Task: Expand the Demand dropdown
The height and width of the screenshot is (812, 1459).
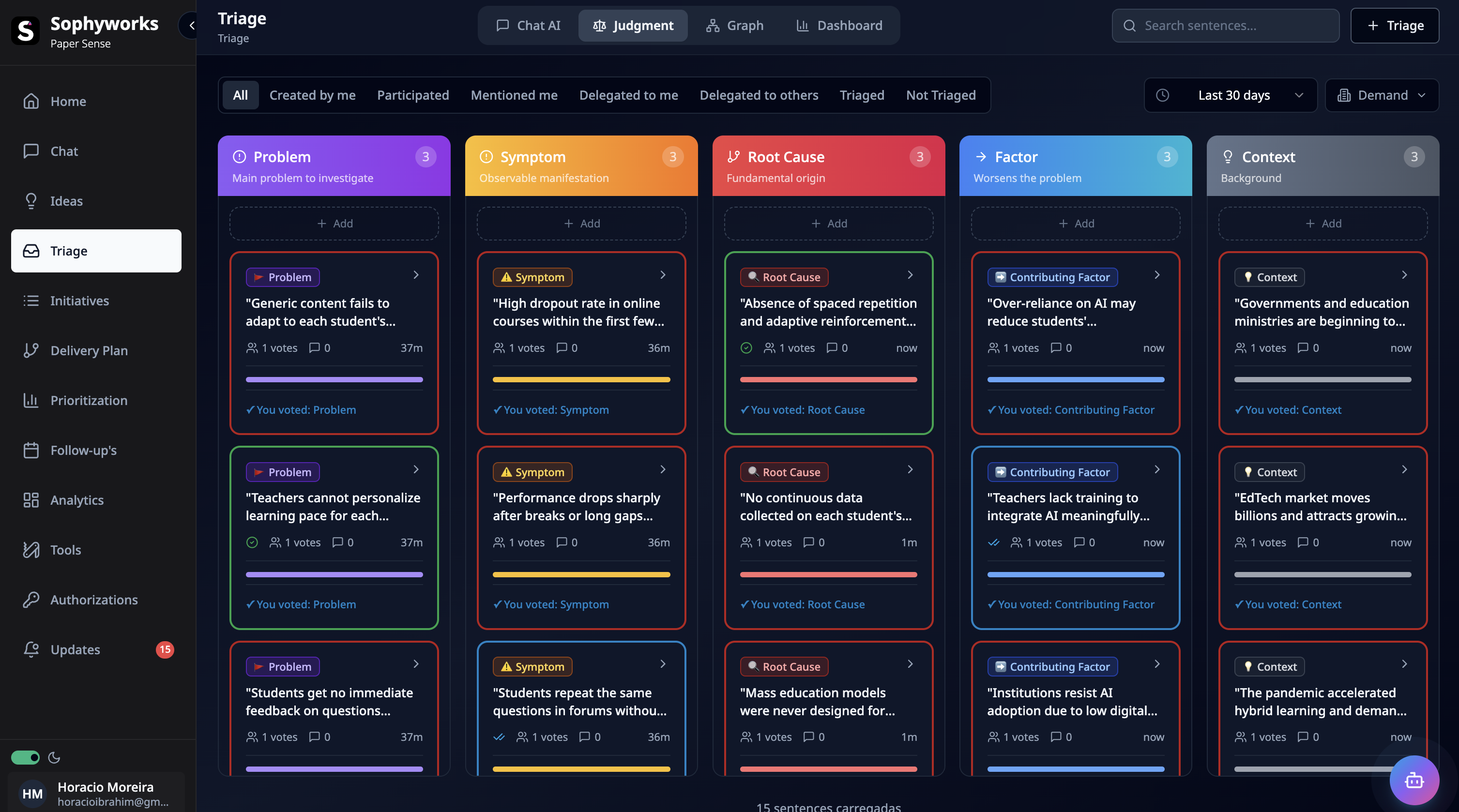Action: (x=1382, y=95)
